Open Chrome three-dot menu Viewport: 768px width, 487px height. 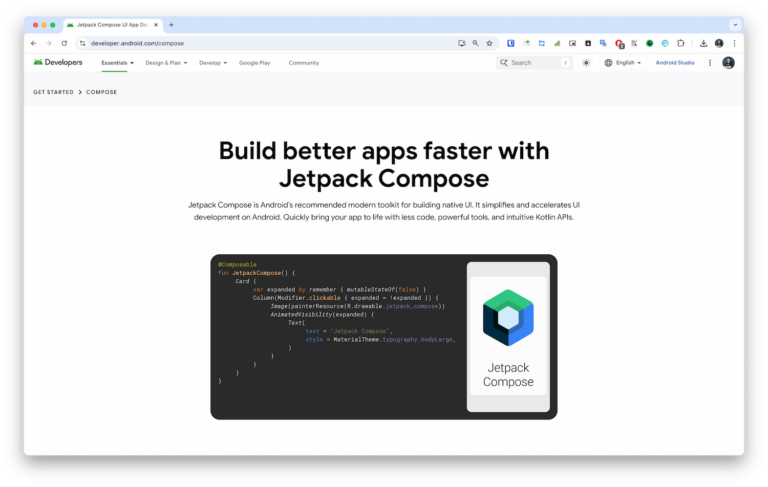pyautogui.click(x=734, y=43)
